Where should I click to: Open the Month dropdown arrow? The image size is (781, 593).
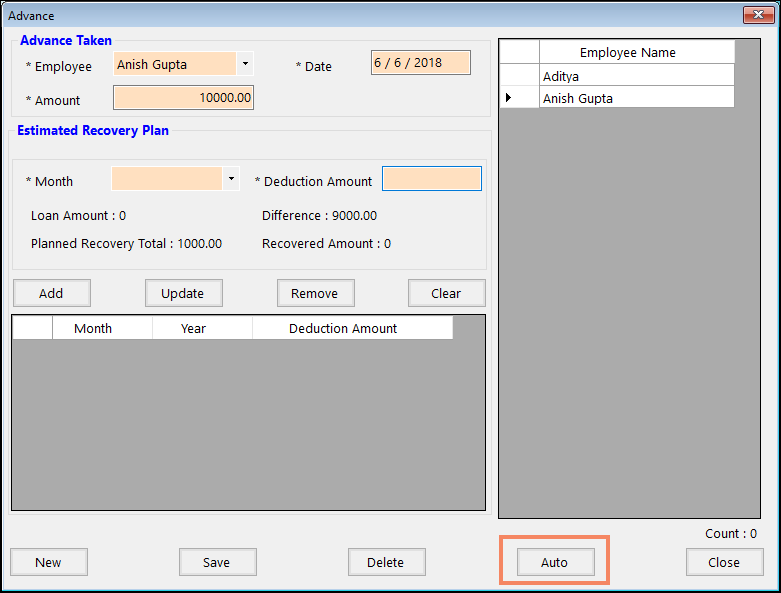[x=231, y=179]
